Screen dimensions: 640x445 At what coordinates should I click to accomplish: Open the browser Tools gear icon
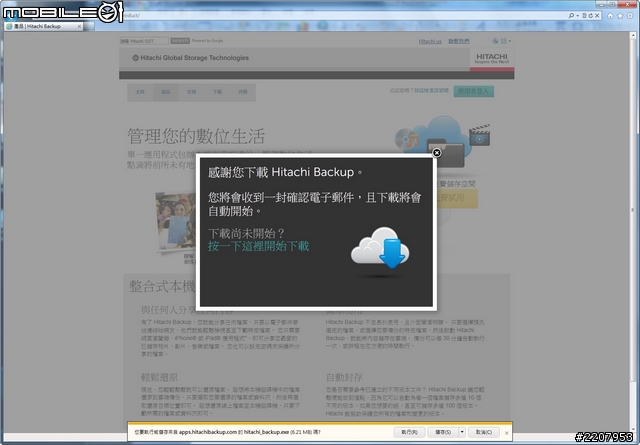point(630,16)
